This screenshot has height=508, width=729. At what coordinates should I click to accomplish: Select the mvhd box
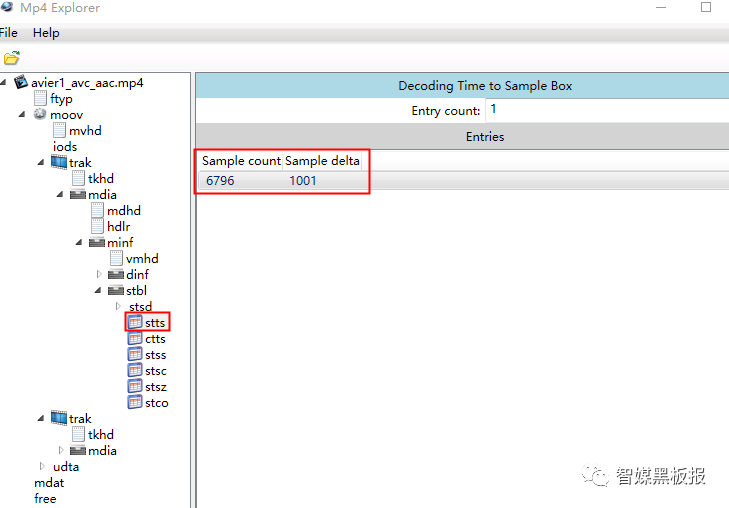(x=85, y=131)
